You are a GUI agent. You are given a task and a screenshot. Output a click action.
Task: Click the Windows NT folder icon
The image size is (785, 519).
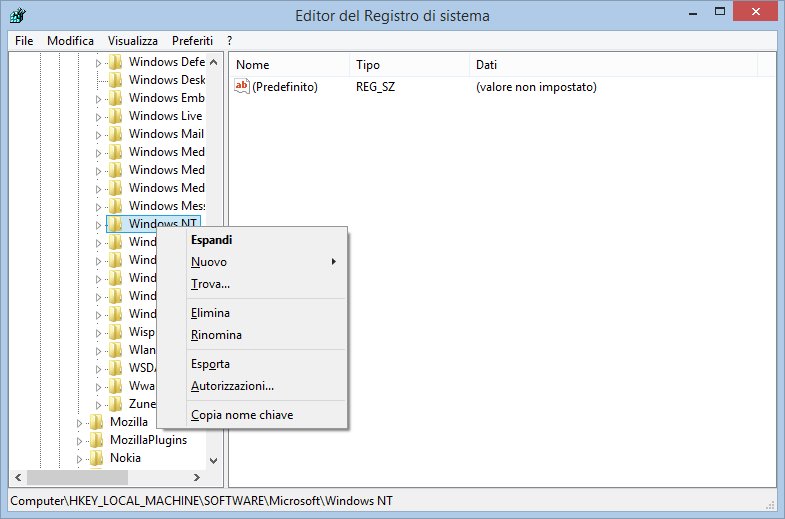116,224
